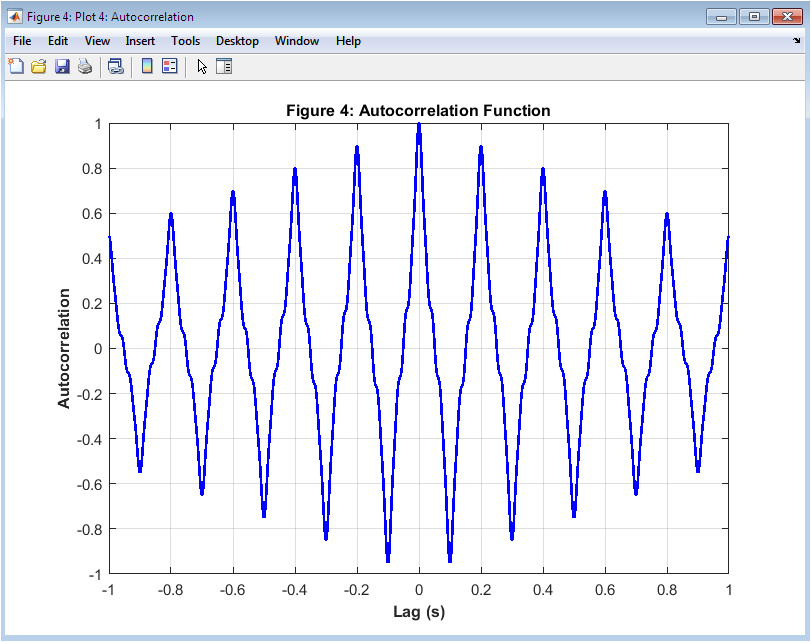
Task: Open the Property Inspector icon
Action: [x=224, y=66]
